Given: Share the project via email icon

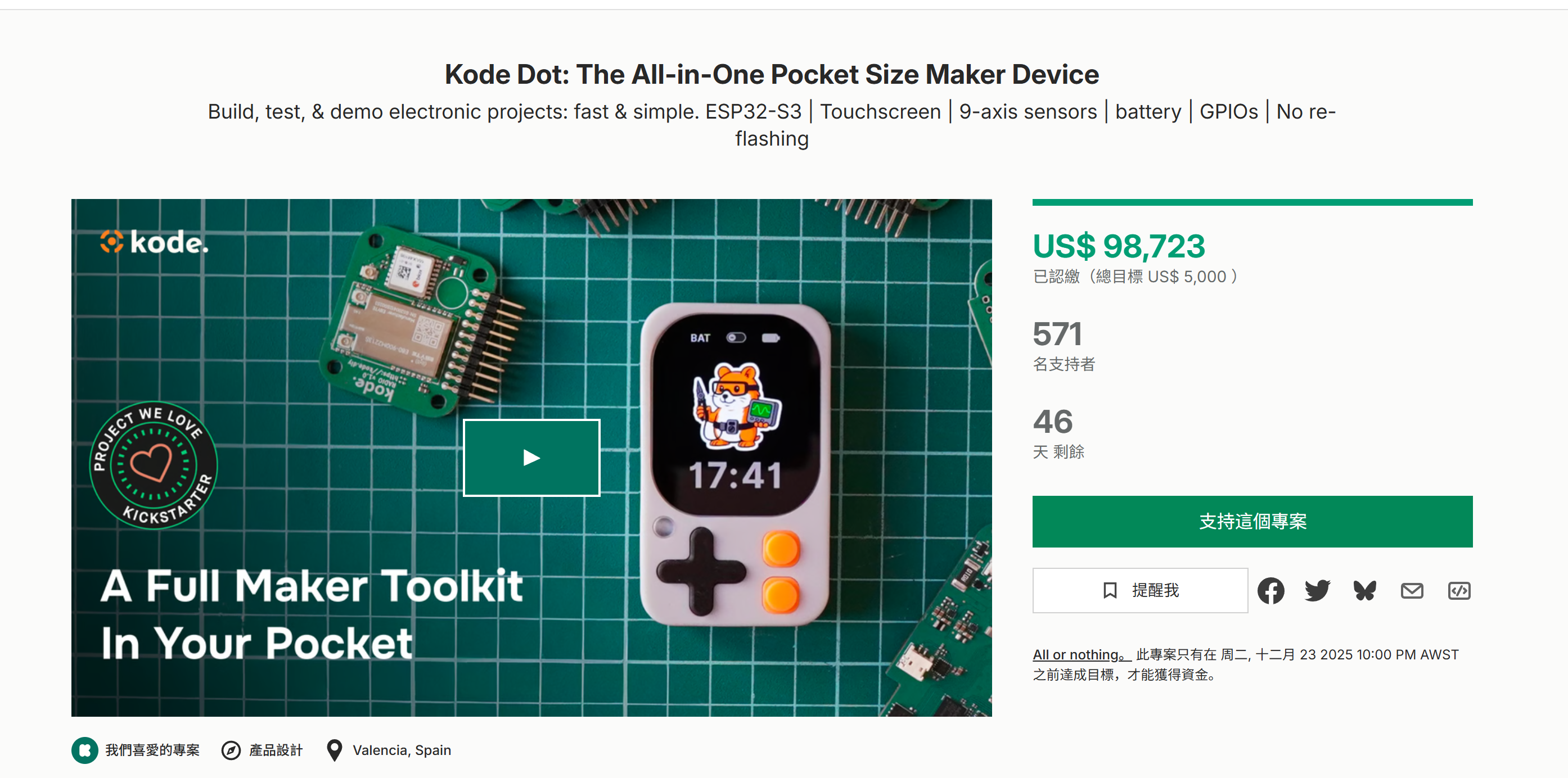Looking at the screenshot, I should pyautogui.click(x=1412, y=591).
